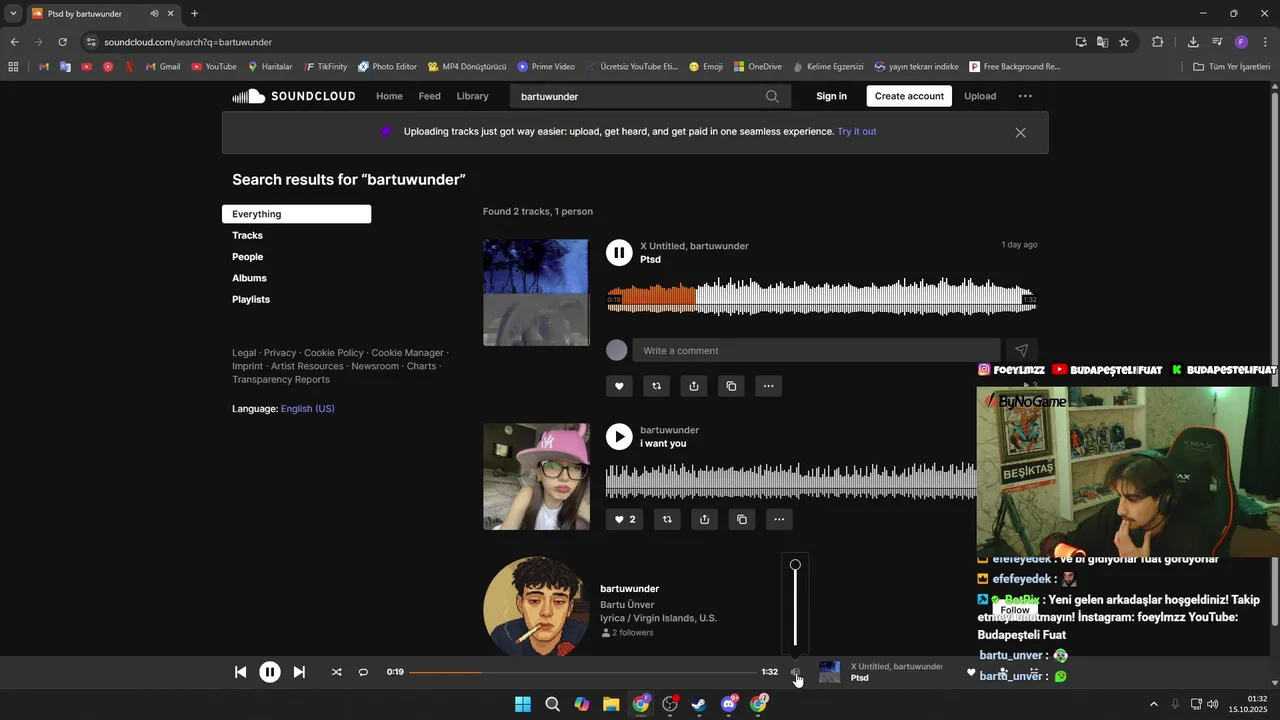Repost the Ptsd track
This screenshot has height=720, width=1280.
(x=656, y=386)
